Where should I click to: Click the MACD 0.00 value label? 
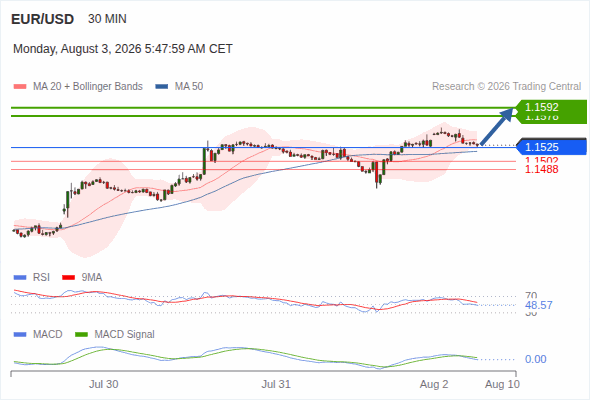tap(535, 359)
